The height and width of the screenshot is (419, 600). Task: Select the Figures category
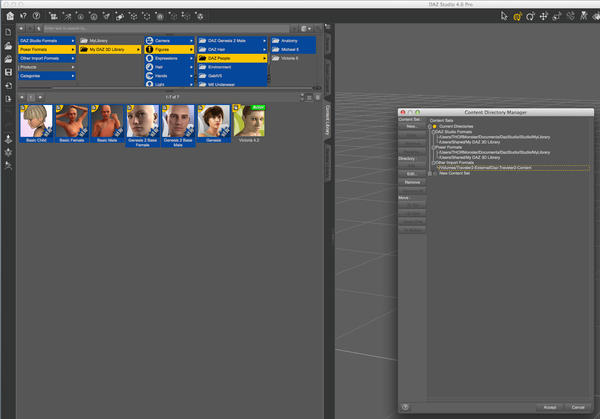click(x=169, y=49)
